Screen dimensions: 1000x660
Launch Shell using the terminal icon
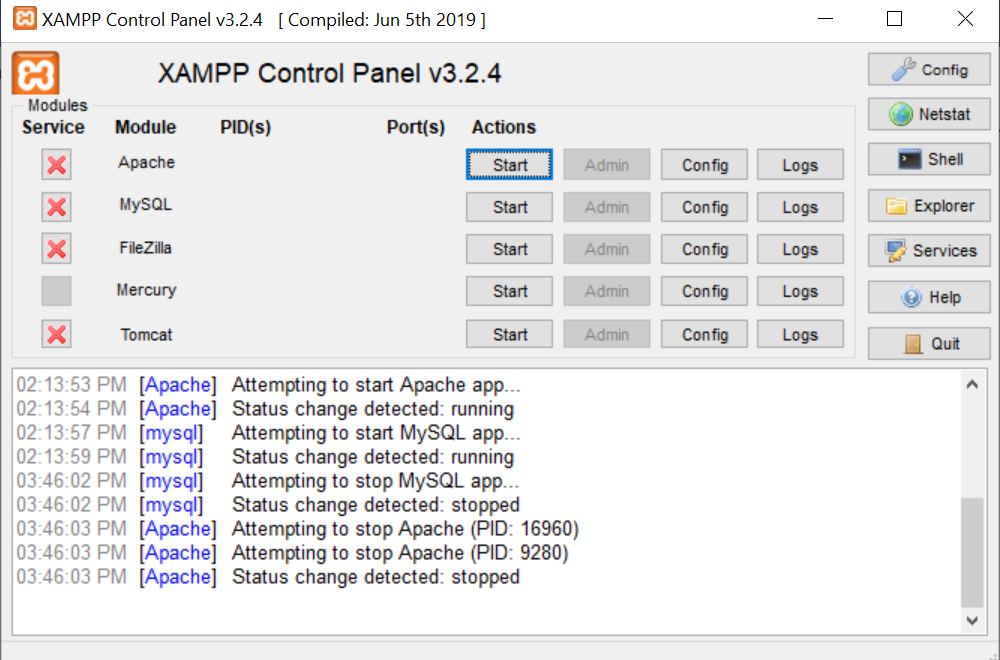[x=909, y=159]
